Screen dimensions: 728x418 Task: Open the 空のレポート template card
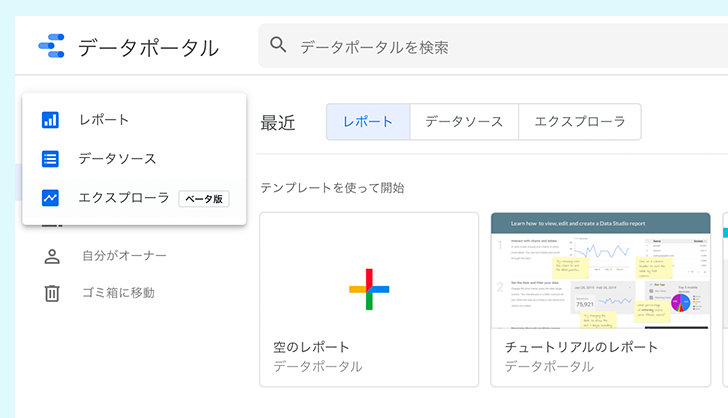369,300
